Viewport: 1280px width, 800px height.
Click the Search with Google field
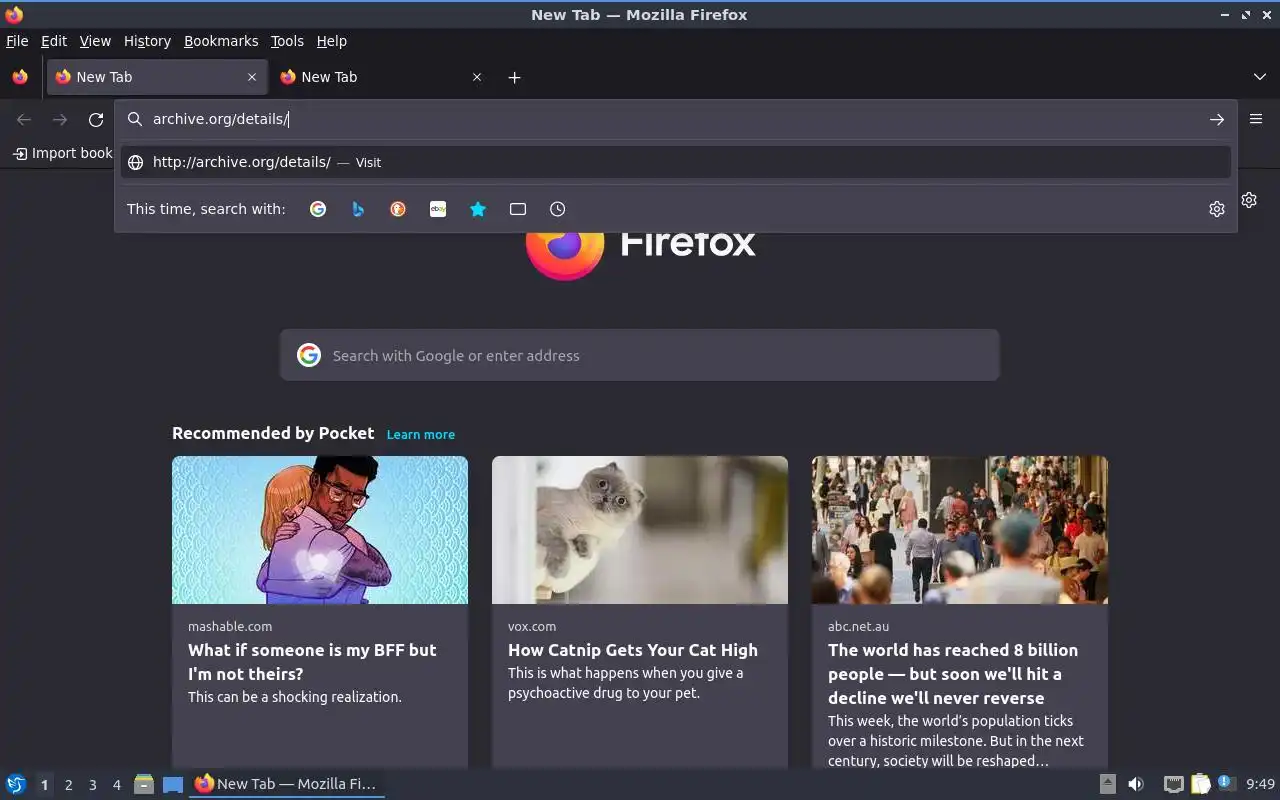[640, 355]
